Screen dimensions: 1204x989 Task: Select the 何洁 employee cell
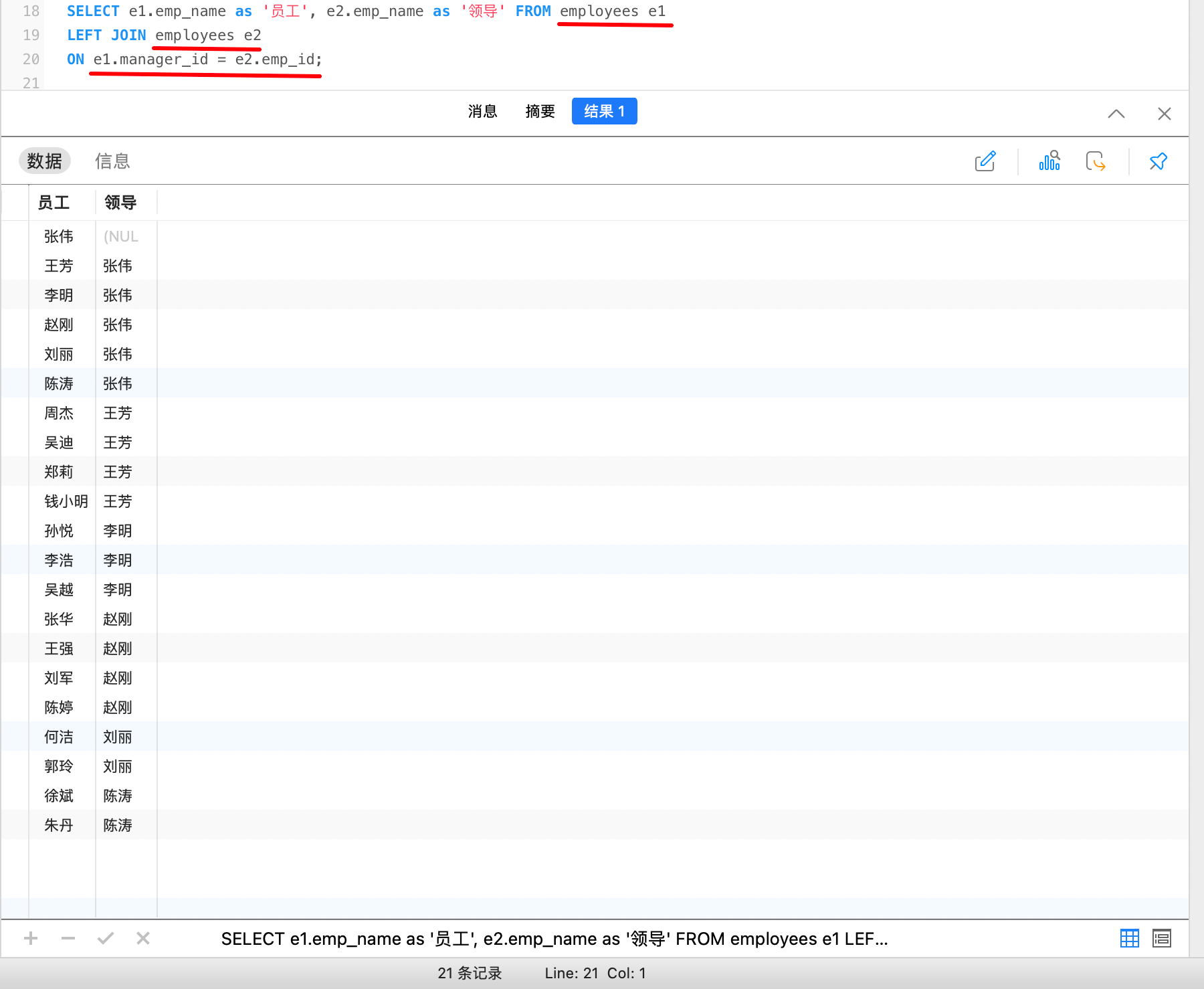click(62, 737)
